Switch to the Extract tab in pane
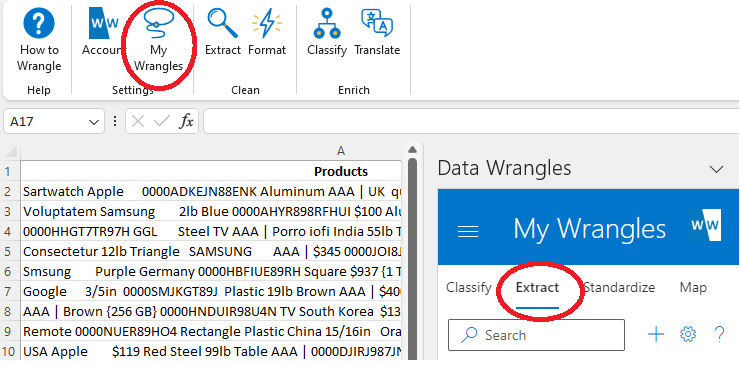The width and height of the screenshot is (740, 365). click(x=537, y=288)
